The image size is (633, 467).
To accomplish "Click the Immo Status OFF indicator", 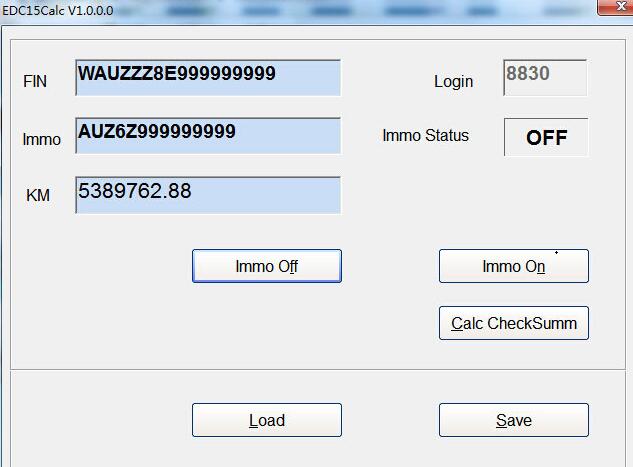I will coord(546,138).
